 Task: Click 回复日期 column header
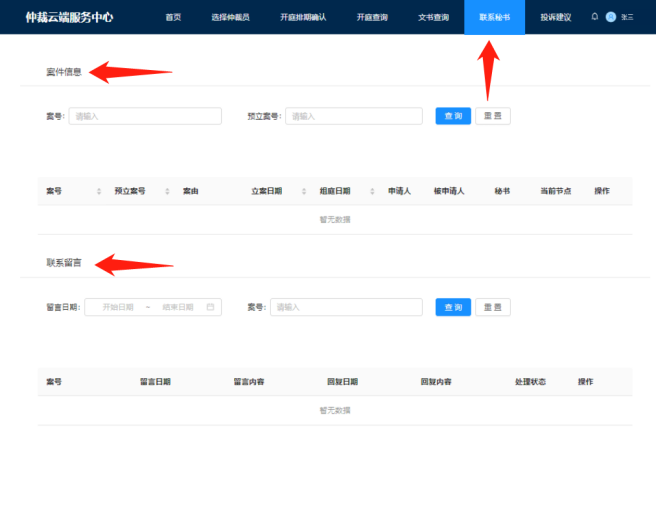(x=342, y=382)
